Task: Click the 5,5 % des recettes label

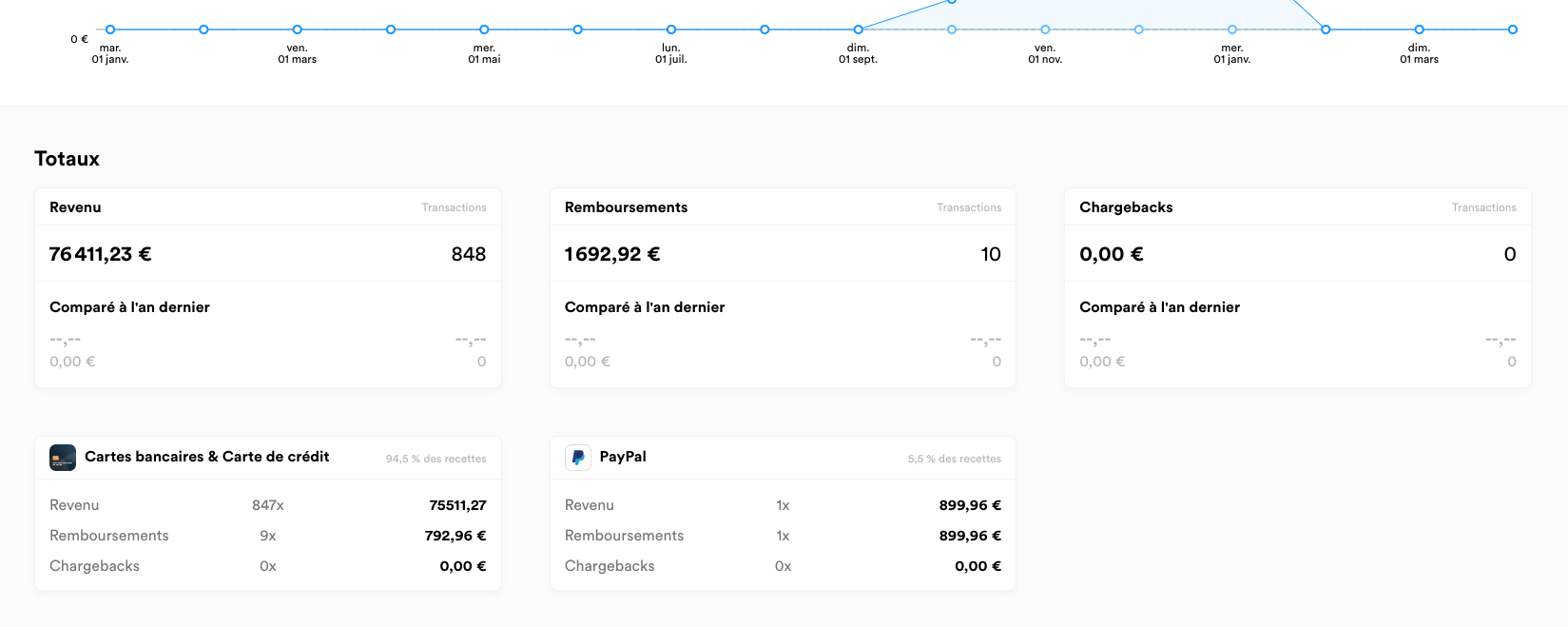Action: (x=954, y=459)
